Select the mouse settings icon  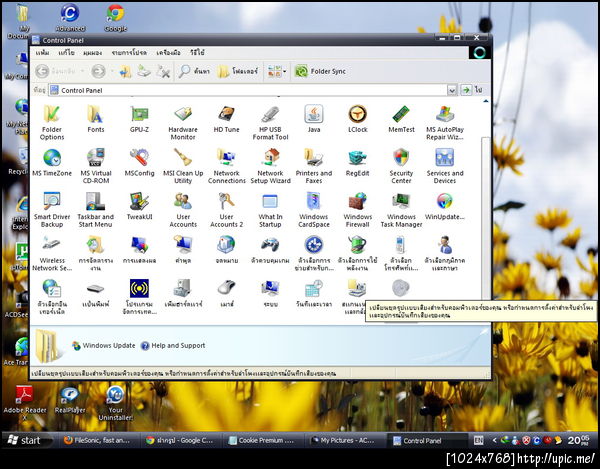click(227, 293)
